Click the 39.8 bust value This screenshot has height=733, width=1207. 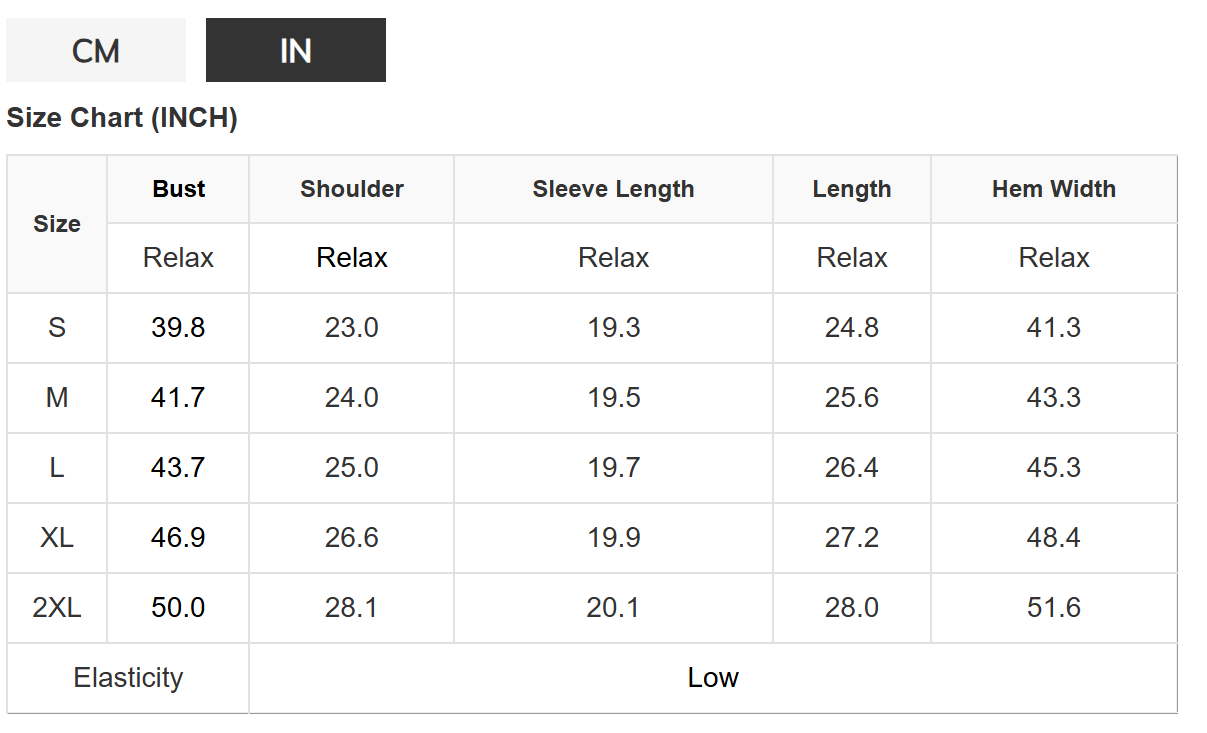coord(178,328)
